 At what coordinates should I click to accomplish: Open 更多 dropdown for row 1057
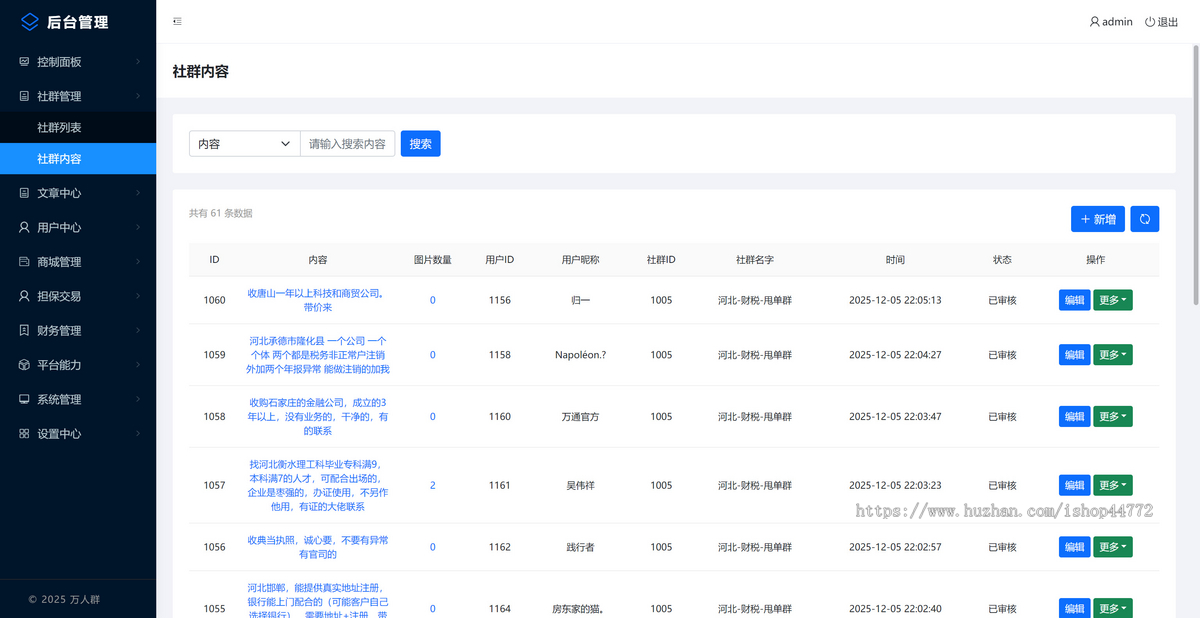point(1112,485)
